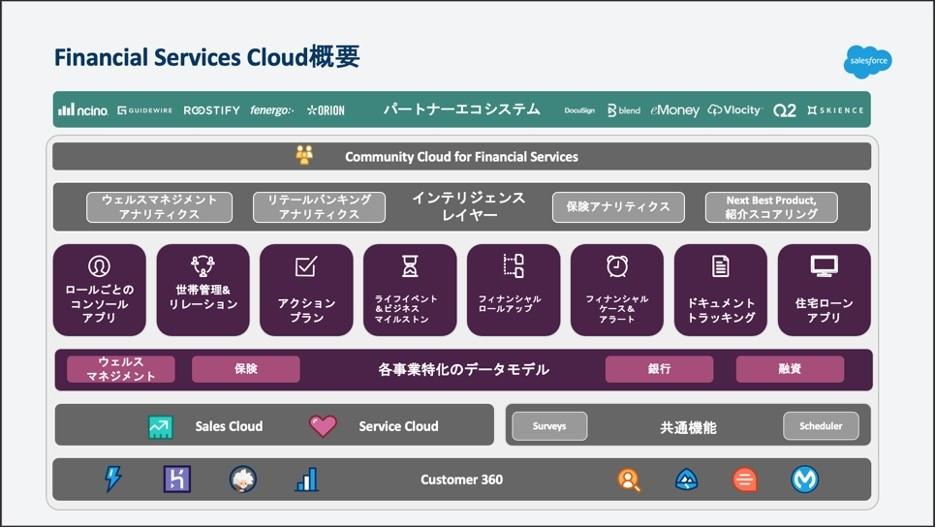Click the Heroku icon in Customer 360

[177, 479]
